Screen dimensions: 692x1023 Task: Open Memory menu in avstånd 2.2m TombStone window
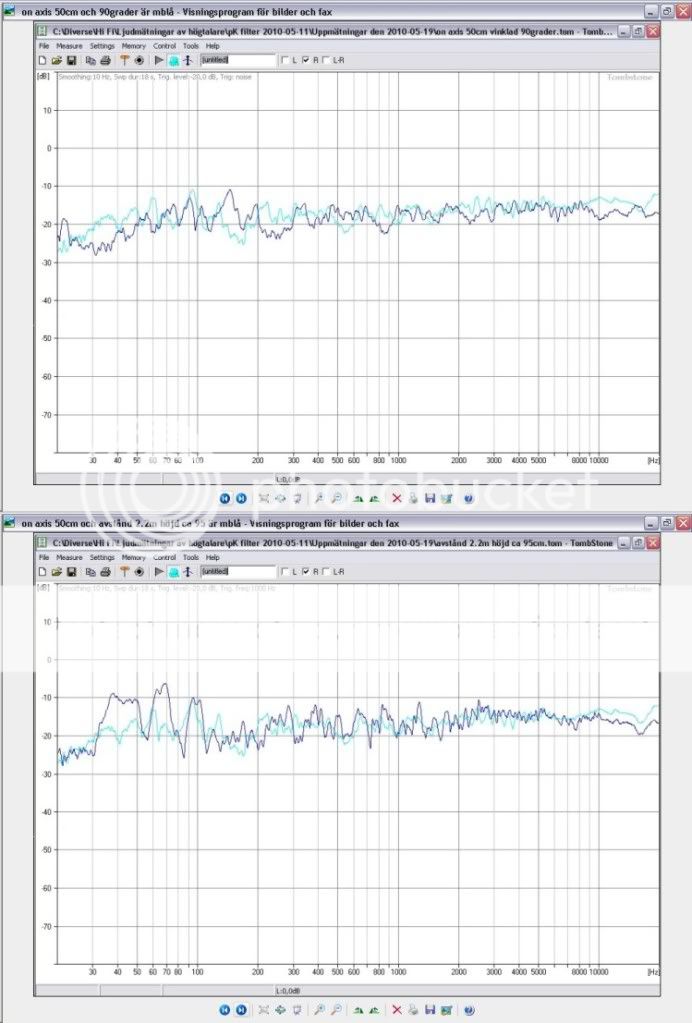[133, 557]
